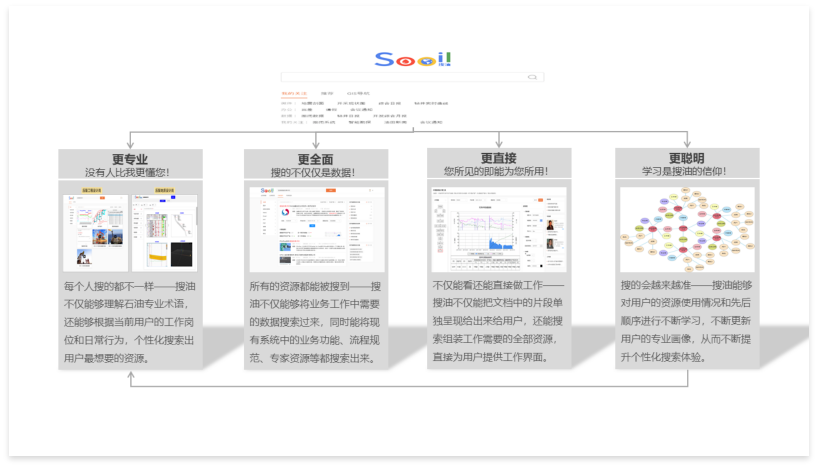Screen dimensions: 818x468
Task: Click the 更直接 card heading
Action: coord(499,158)
